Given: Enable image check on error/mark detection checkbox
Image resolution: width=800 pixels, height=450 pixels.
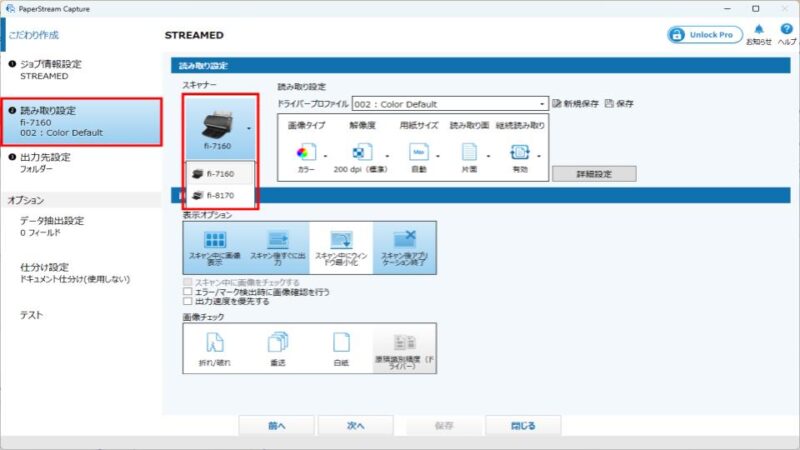Looking at the screenshot, I should click(x=188, y=292).
